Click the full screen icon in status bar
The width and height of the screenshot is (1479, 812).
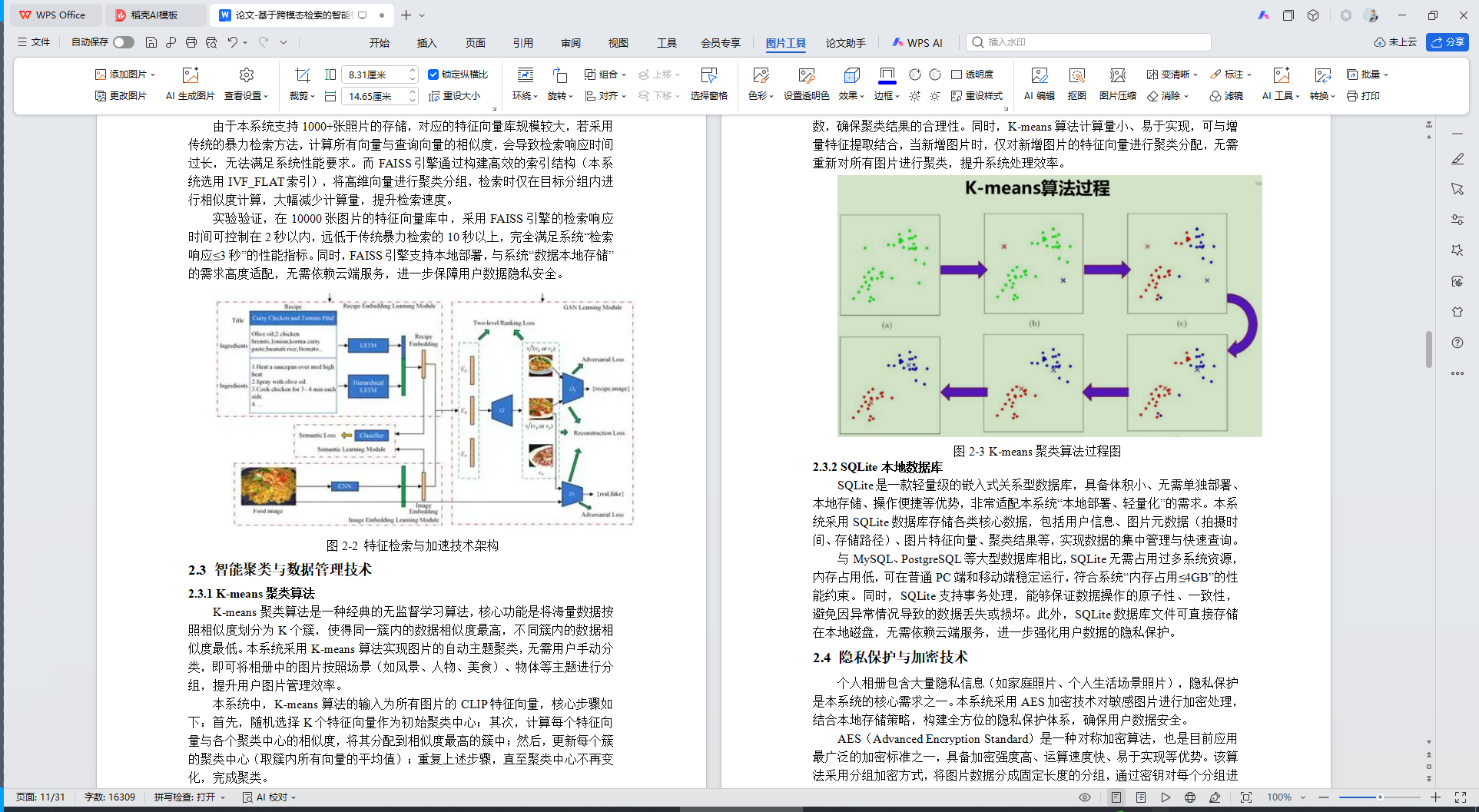[x=1461, y=797]
